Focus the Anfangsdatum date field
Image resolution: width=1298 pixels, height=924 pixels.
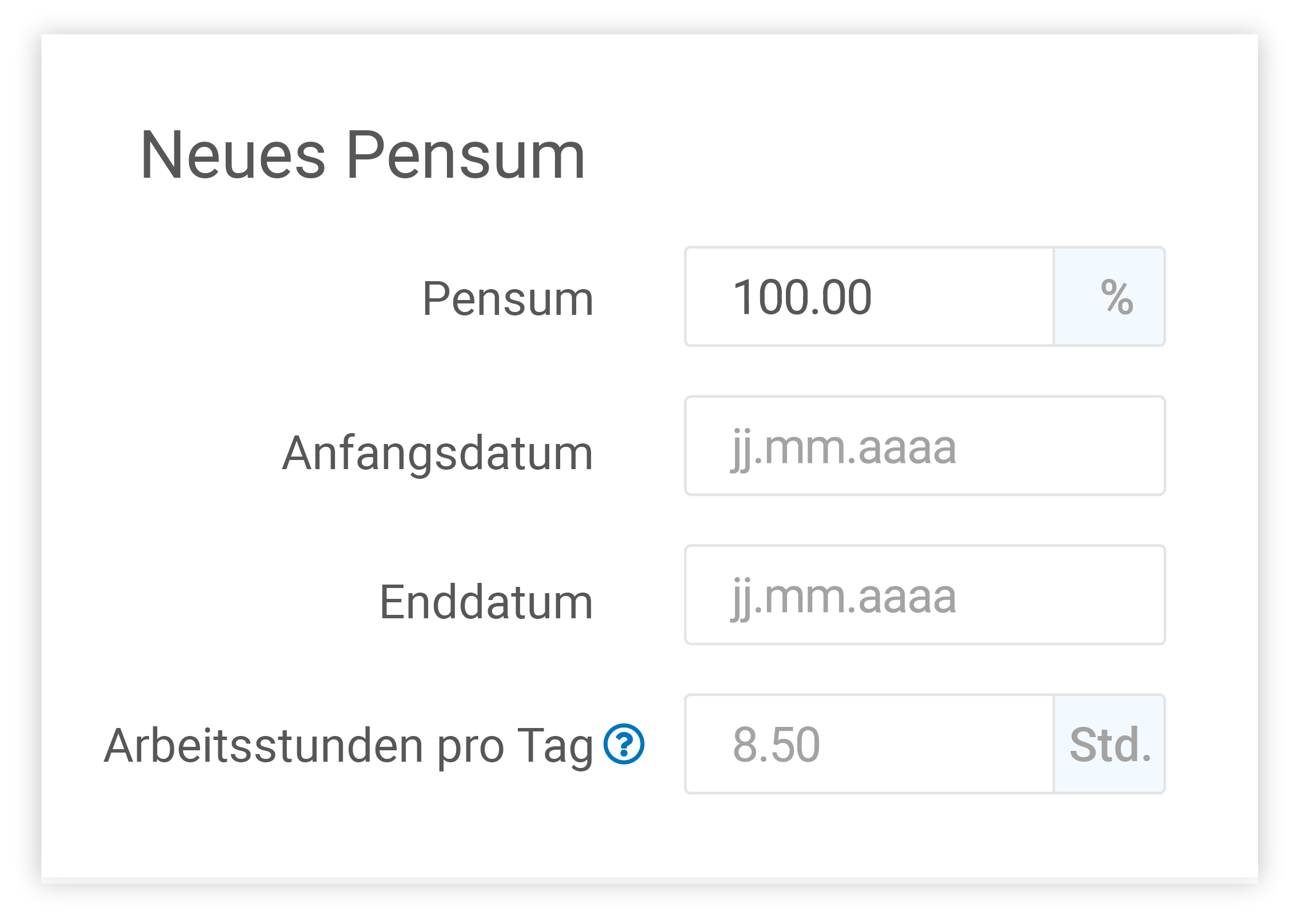click(925, 446)
